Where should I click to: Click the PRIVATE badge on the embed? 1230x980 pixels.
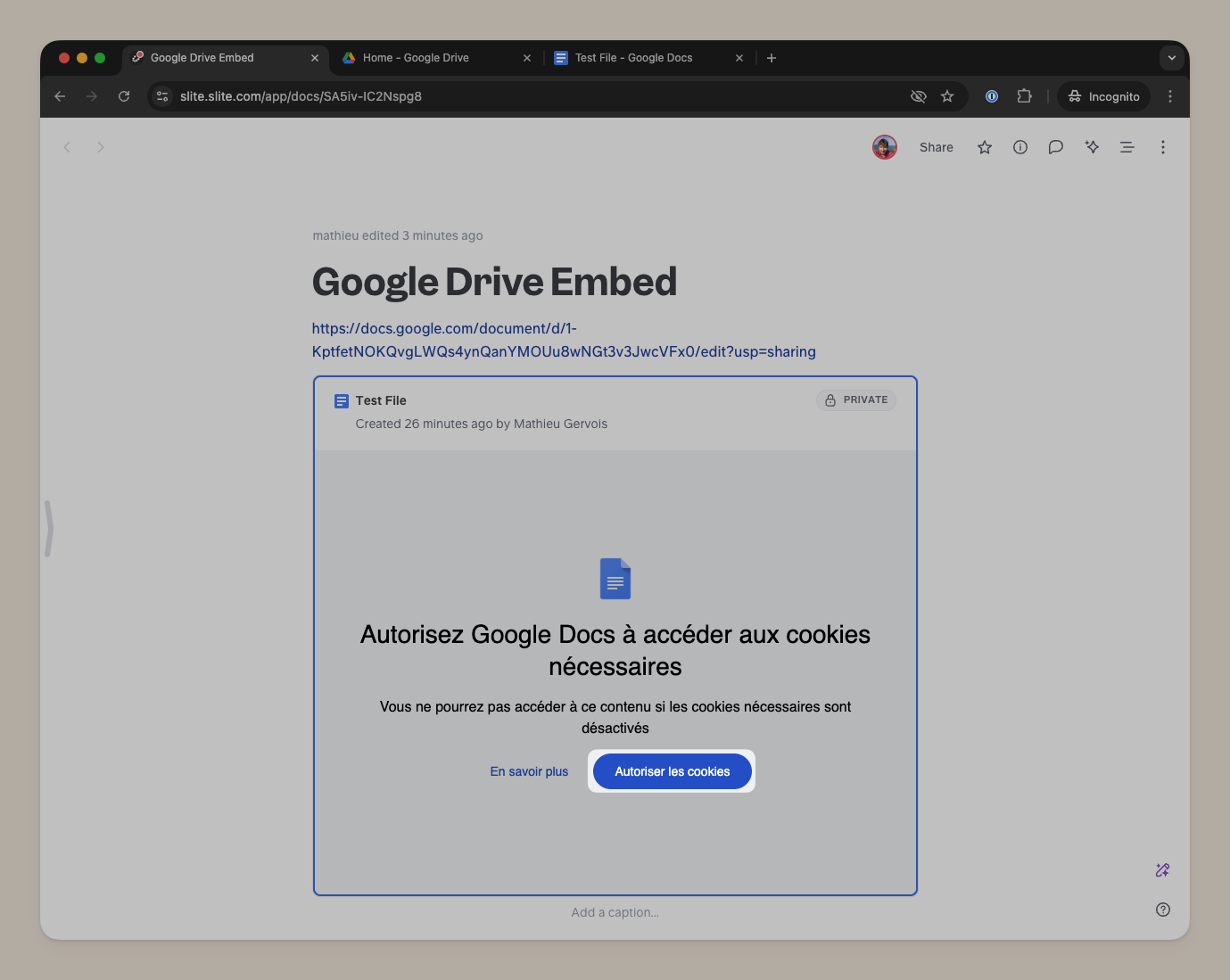tap(856, 400)
